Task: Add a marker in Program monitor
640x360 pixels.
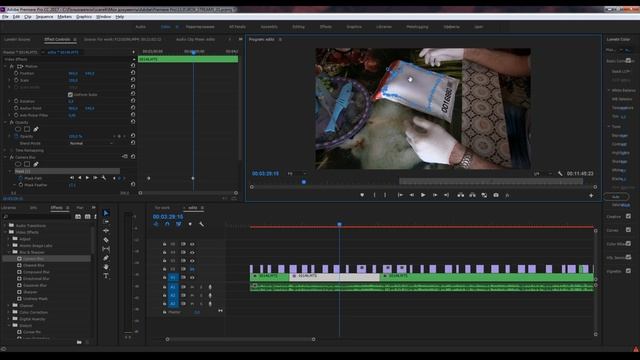Action: [362, 195]
